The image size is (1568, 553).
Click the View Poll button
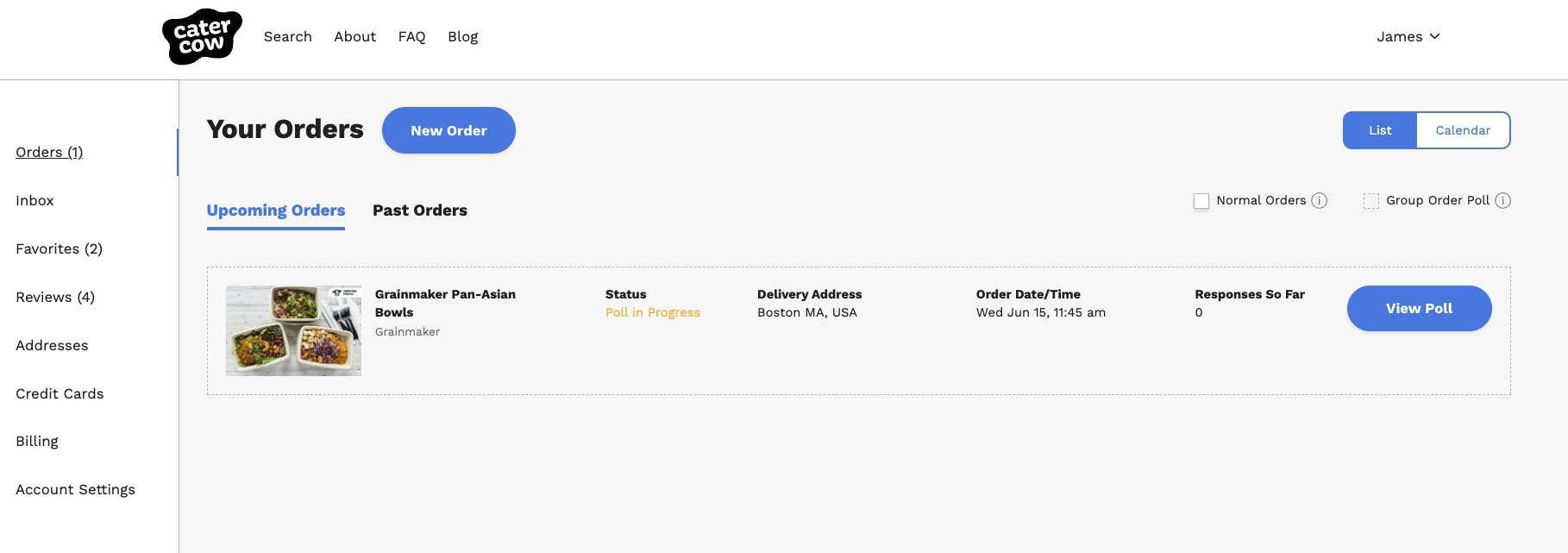click(1419, 309)
